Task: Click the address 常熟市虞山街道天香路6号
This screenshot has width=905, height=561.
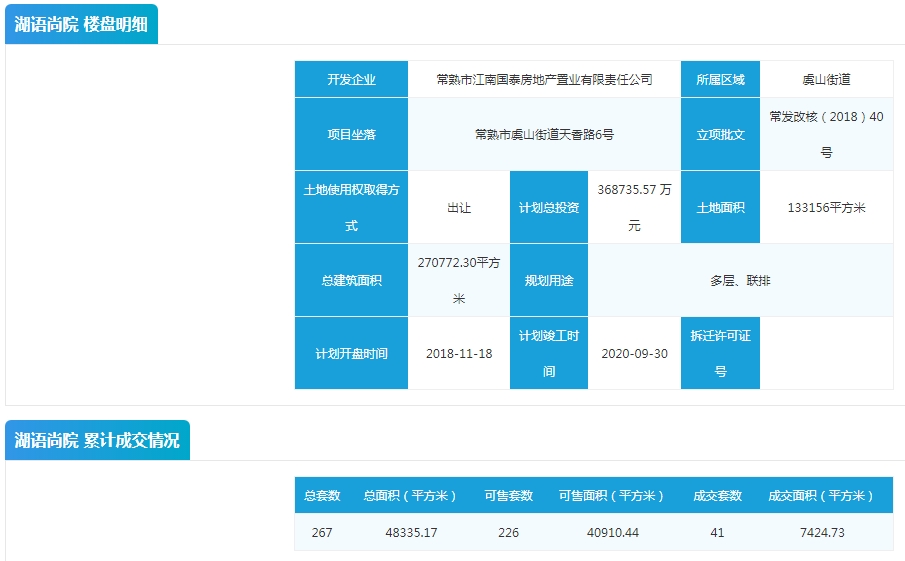Action: point(544,134)
